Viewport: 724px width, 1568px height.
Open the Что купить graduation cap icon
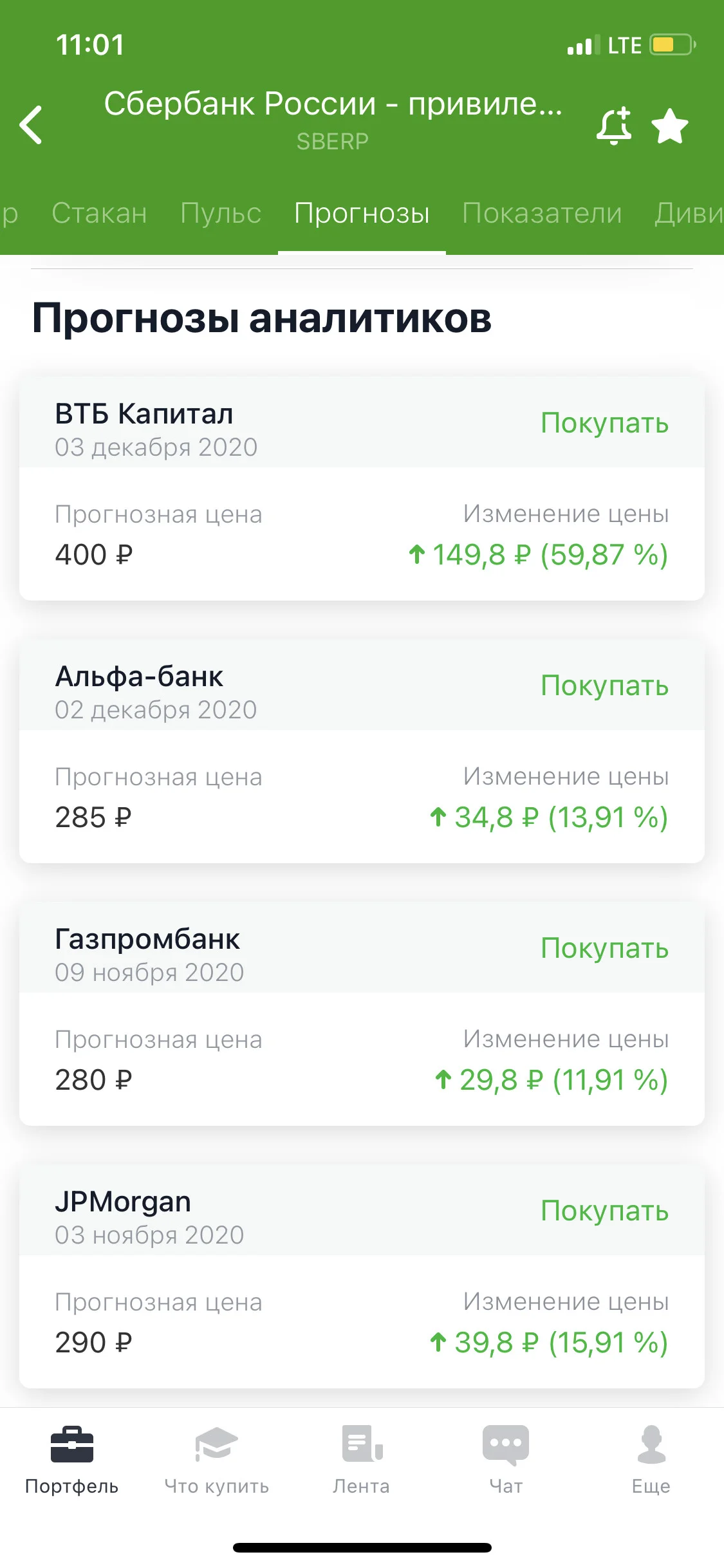point(216,1444)
